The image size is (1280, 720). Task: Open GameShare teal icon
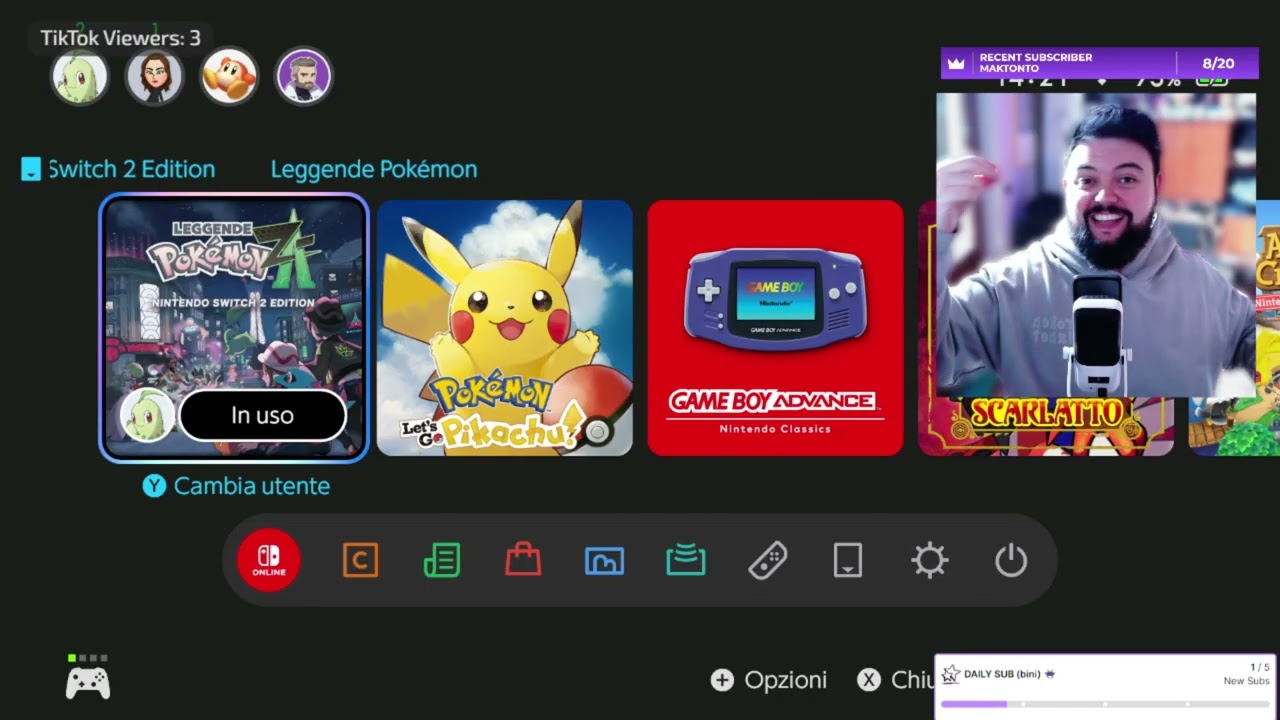[x=686, y=560]
